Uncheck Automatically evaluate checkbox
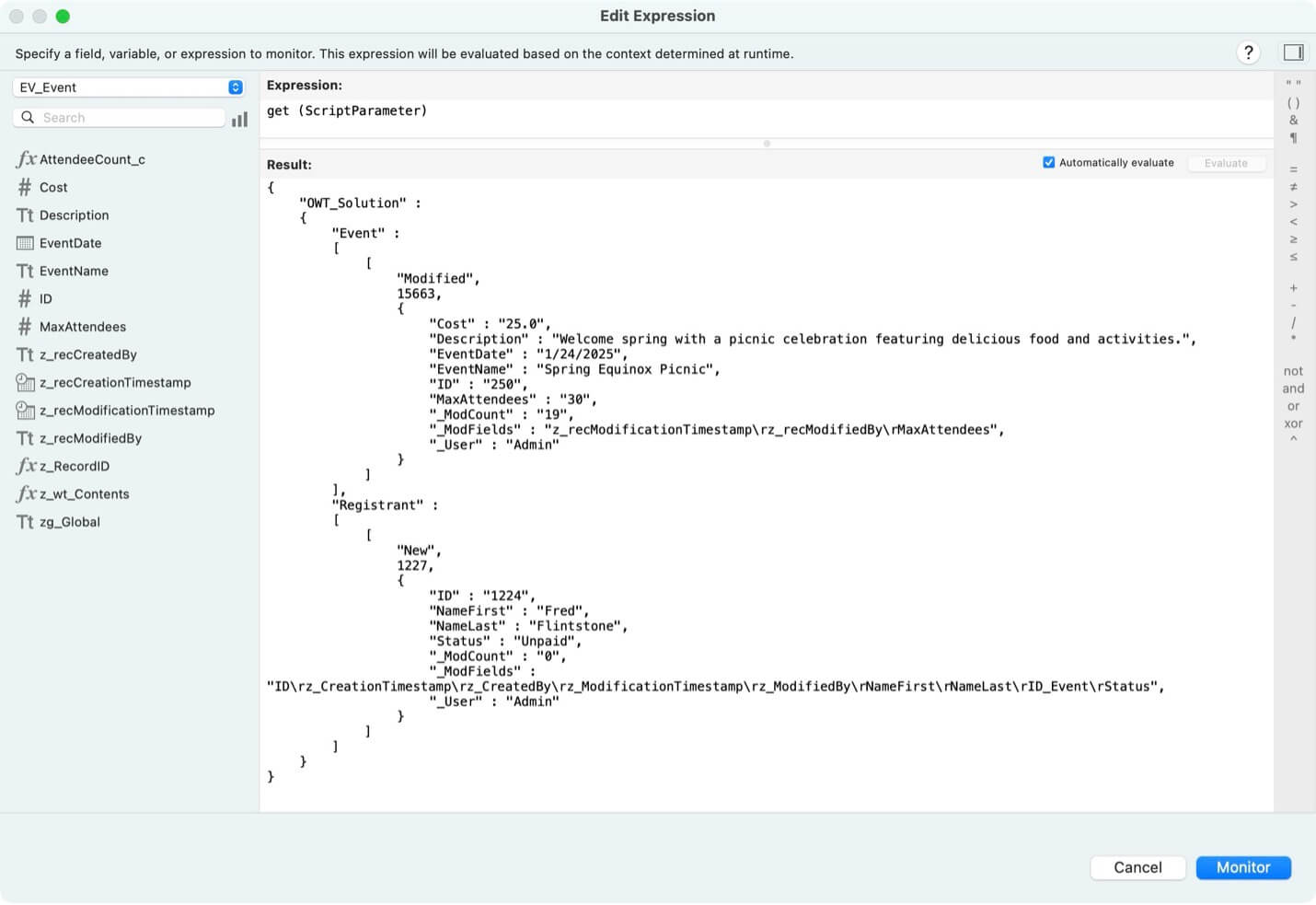Image resolution: width=1316 pixels, height=905 pixels. tap(1048, 162)
